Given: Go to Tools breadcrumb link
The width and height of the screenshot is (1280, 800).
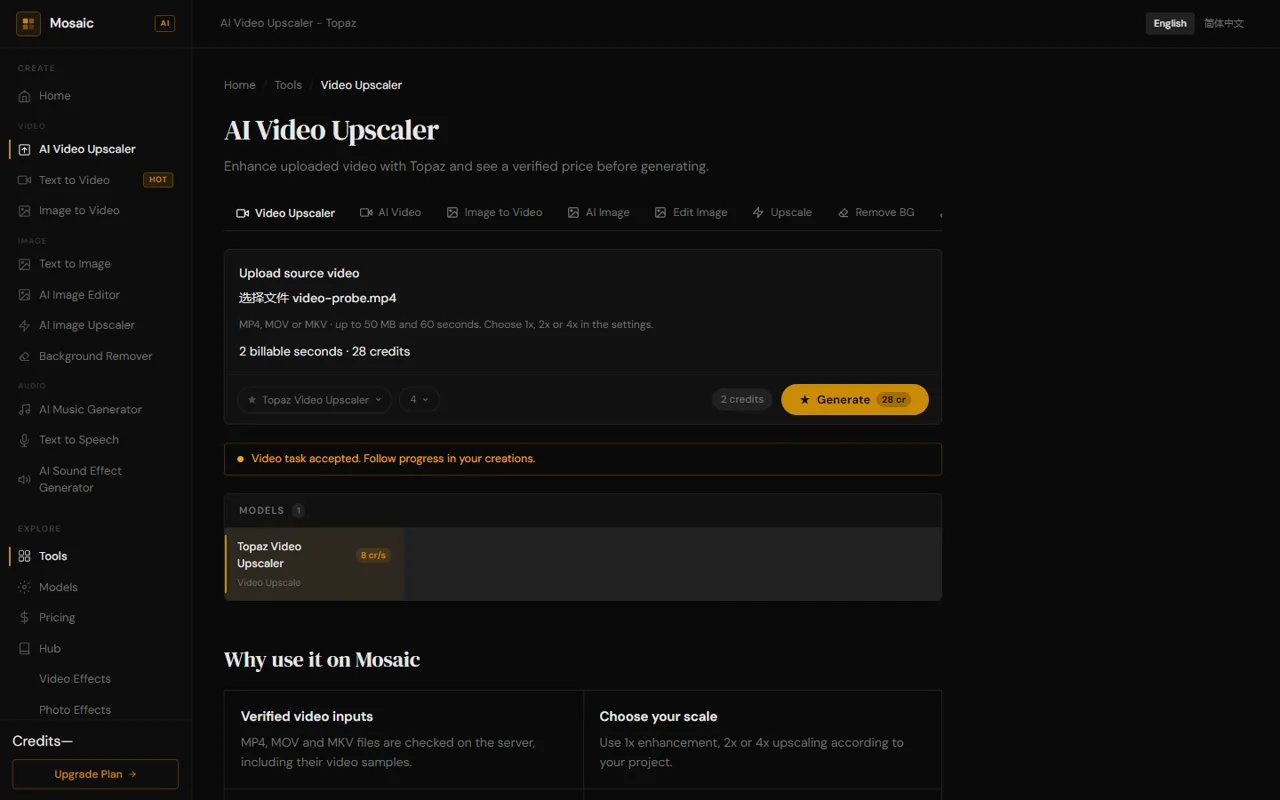Looking at the screenshot, I should [x=288, y=85].
